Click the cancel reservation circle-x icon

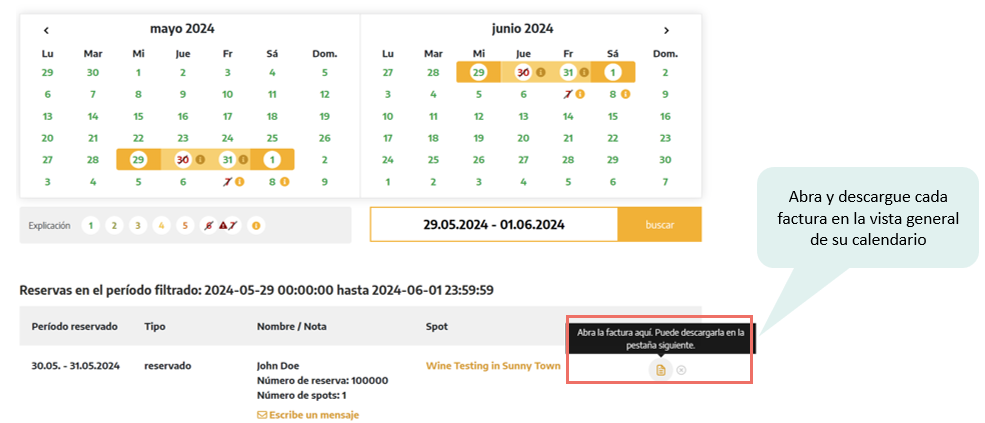[x=681, y=370]
